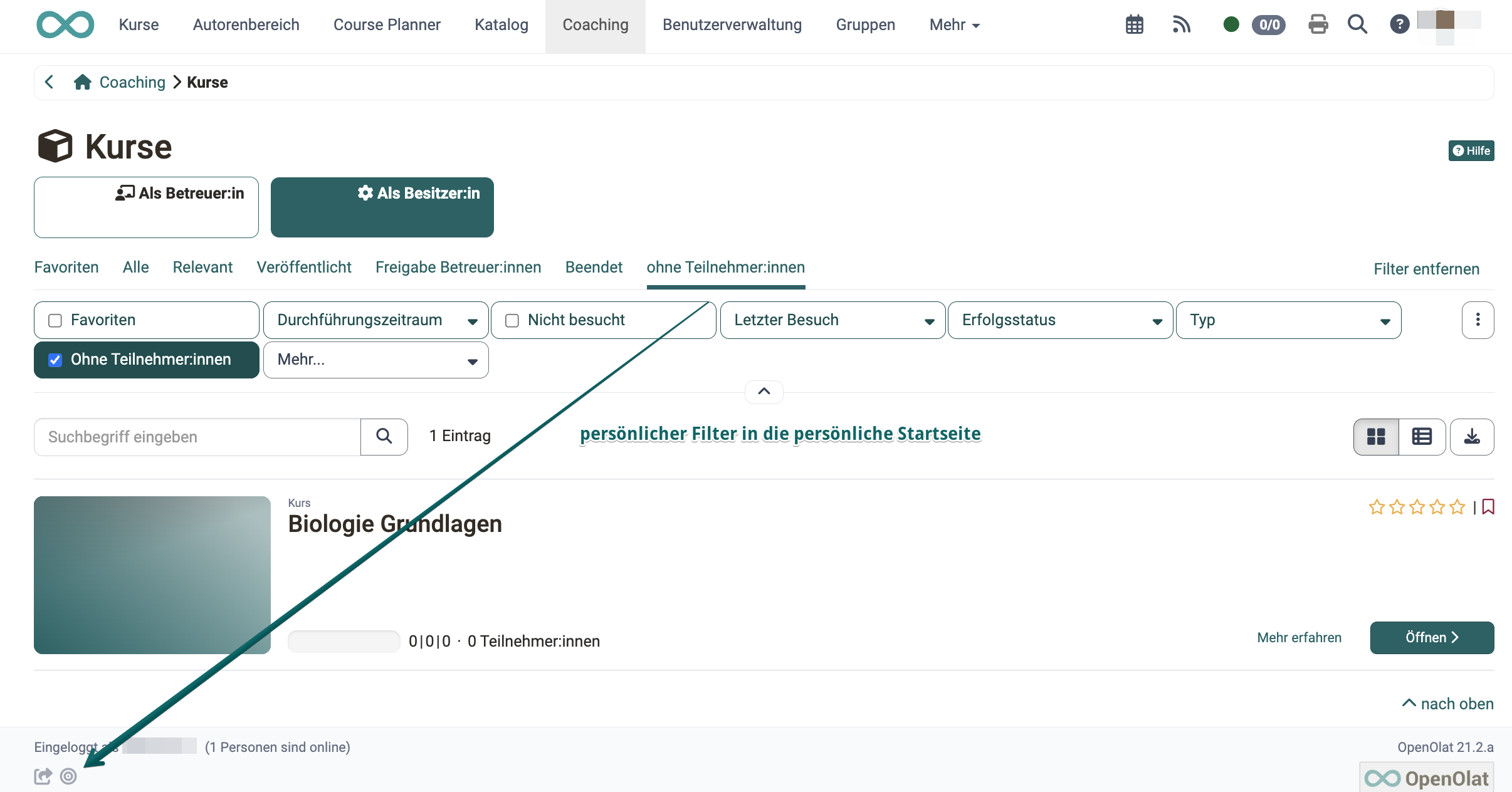Viewport: 1512px width, 792px height.
Task: Switch to the Veröffentlicht tab
Action: 304,268
